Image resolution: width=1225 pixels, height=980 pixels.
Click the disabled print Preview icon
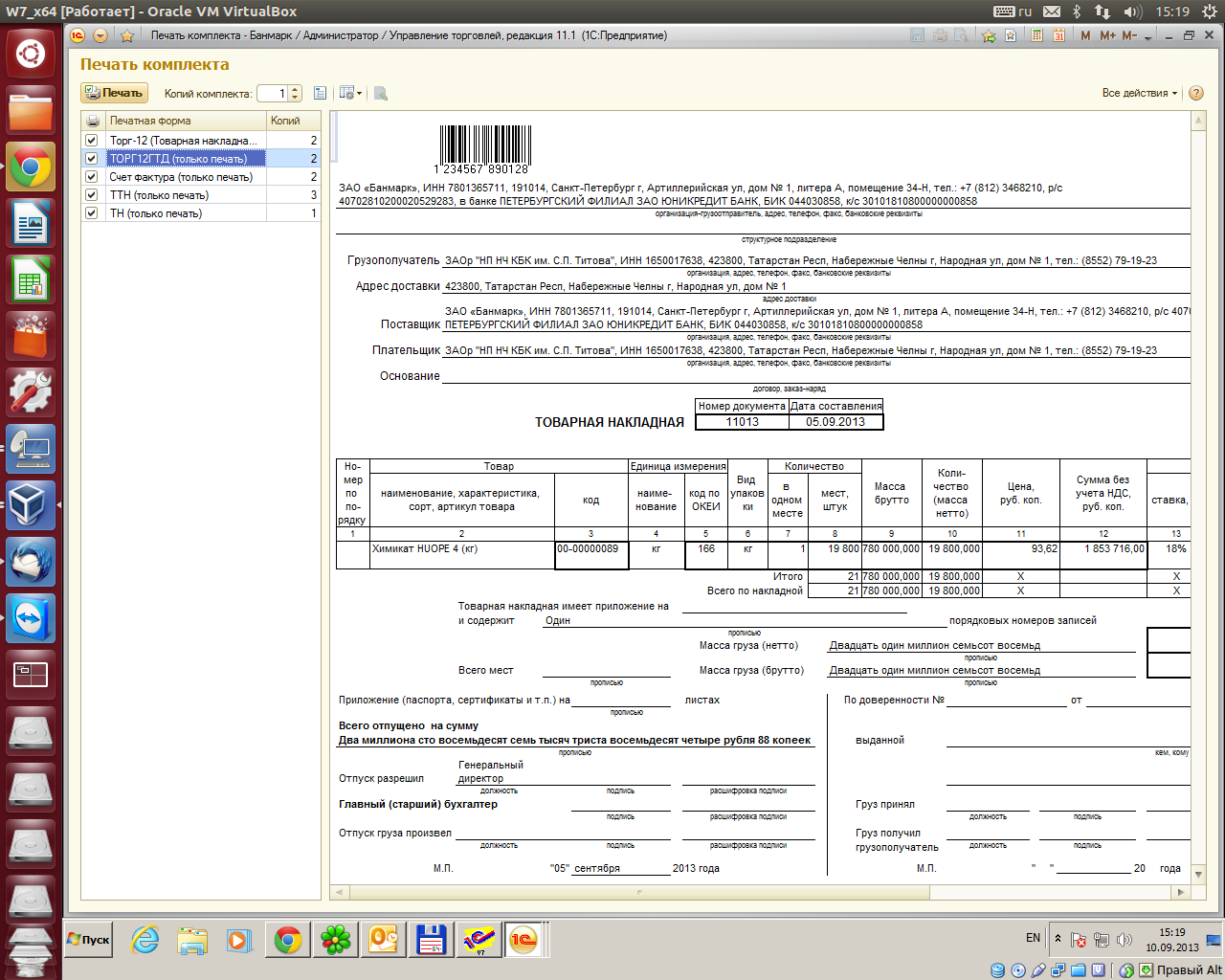coord(961,35)
